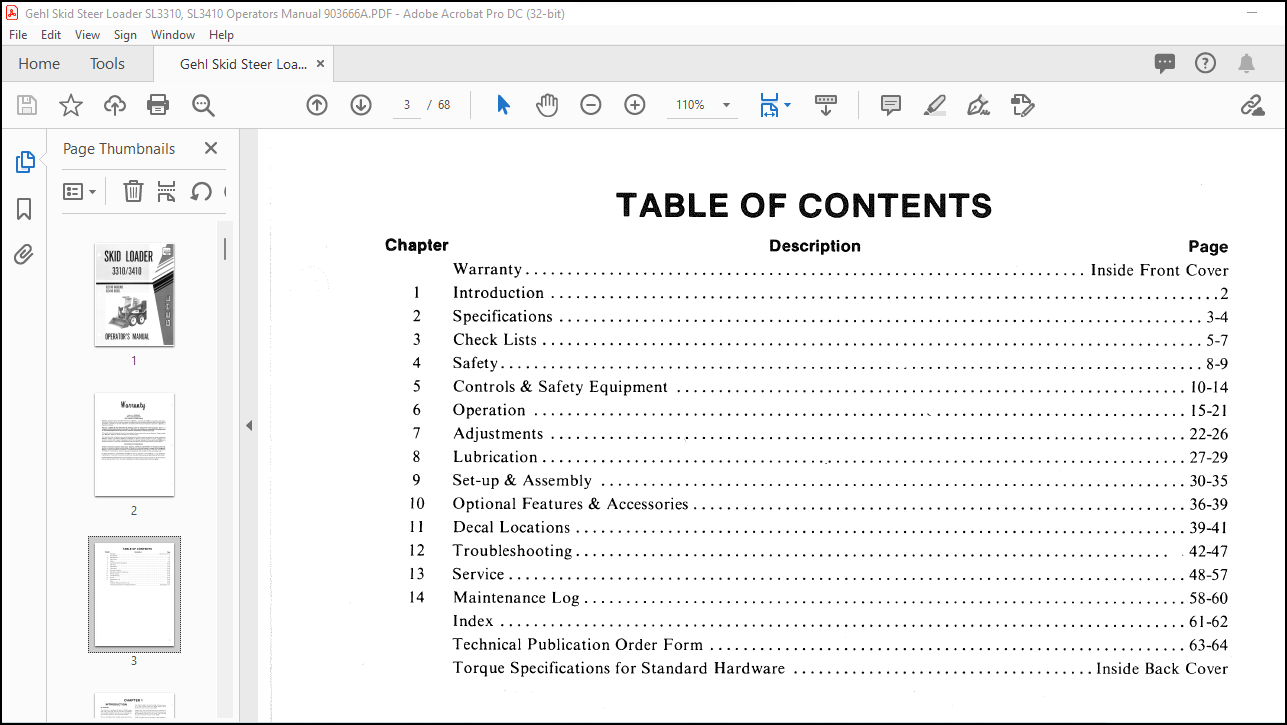
Task: Open the comments chat icon
Action: click(1165, 63)
